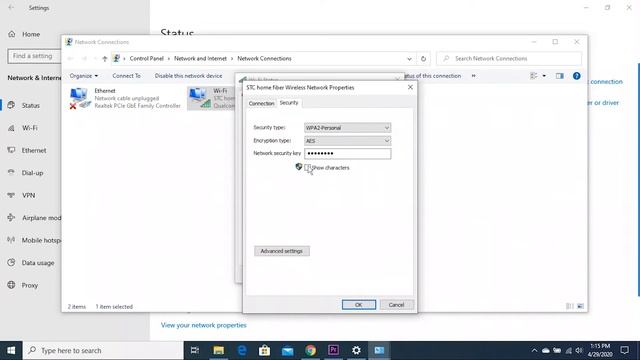Open Data usage in Settings sidebar
This screenshot has width=640, height=360.
click(38, 263)
